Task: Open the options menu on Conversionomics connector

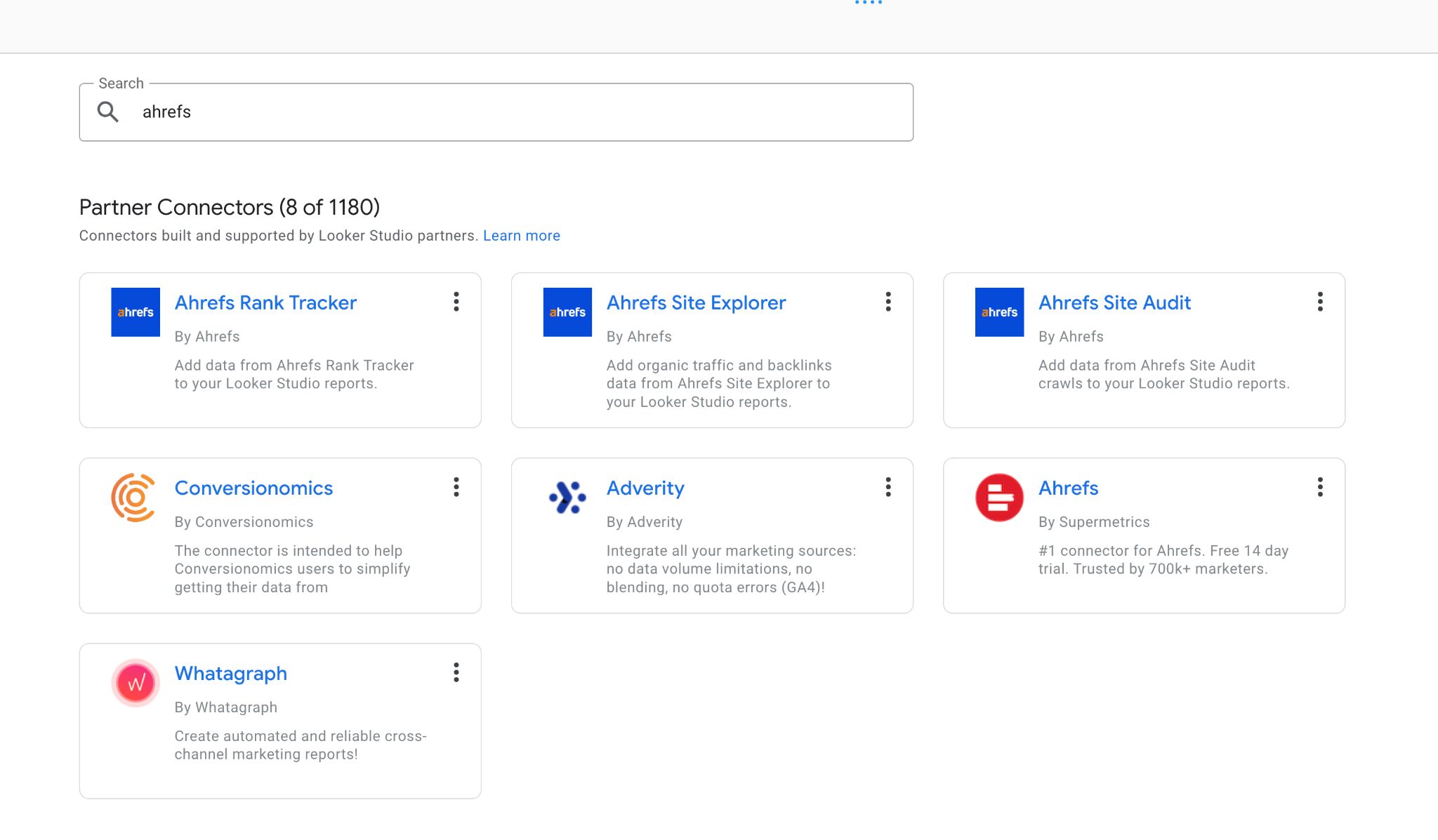Action: [456, 487]
